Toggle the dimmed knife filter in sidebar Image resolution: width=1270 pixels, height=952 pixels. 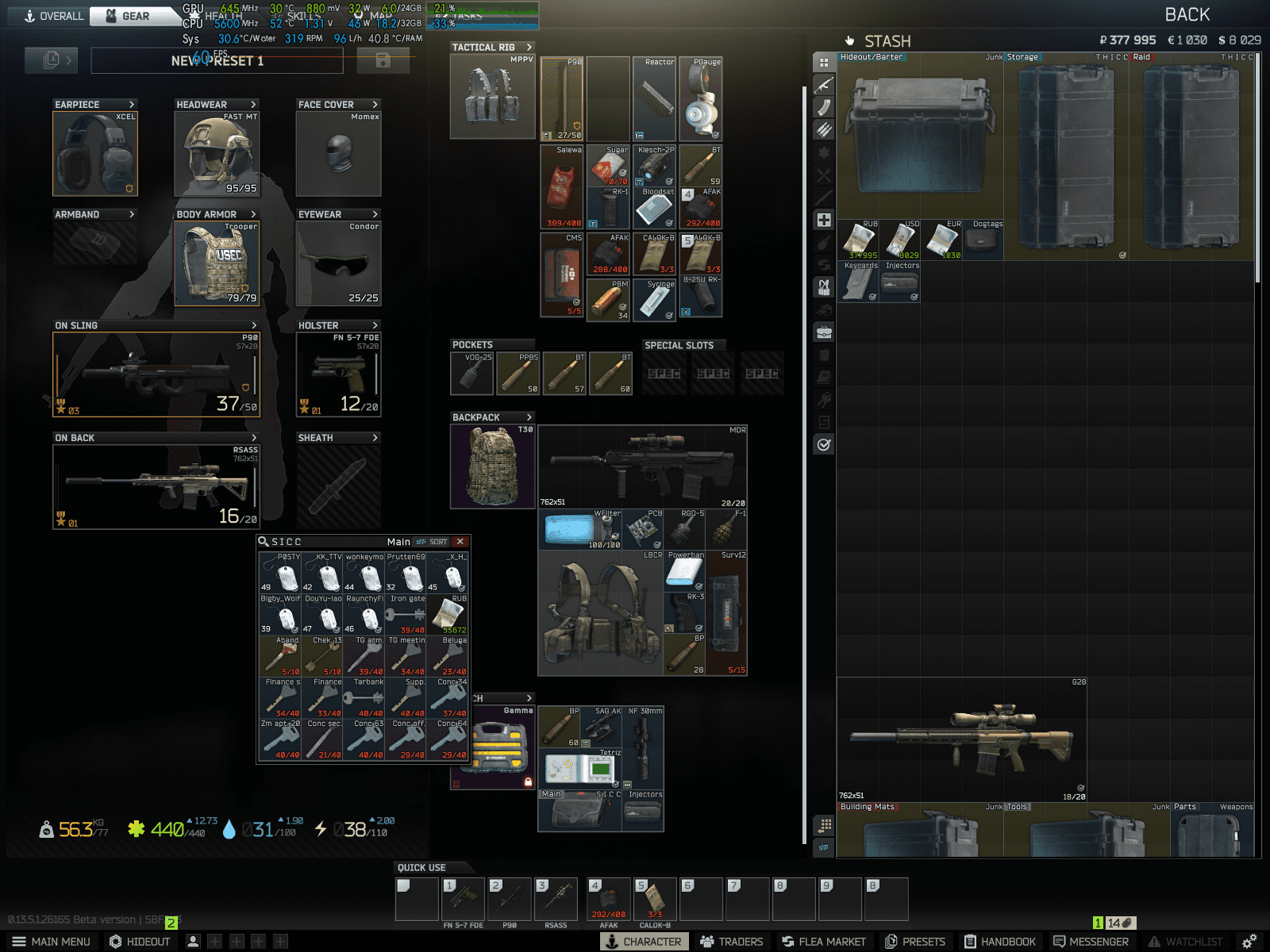coord(824,197)
